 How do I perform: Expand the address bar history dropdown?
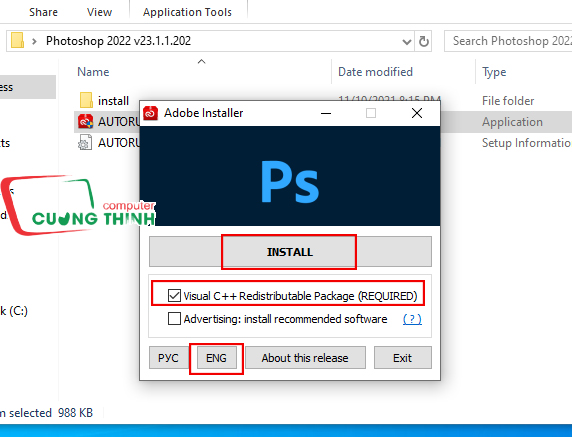pyautogui.click(x=407, y=41)
